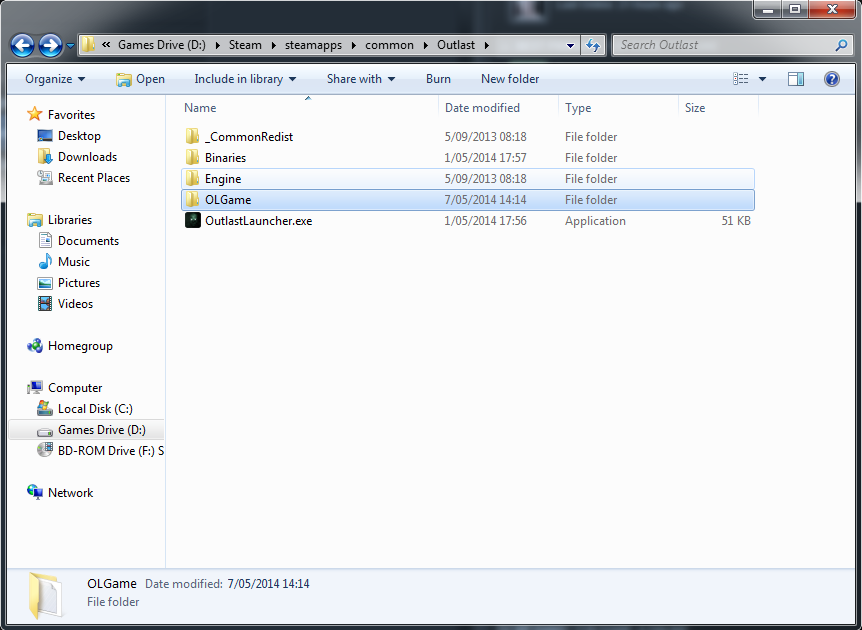862x630 pixels.
Task: Click Burn in the toolbar
Action: point(438,79)
